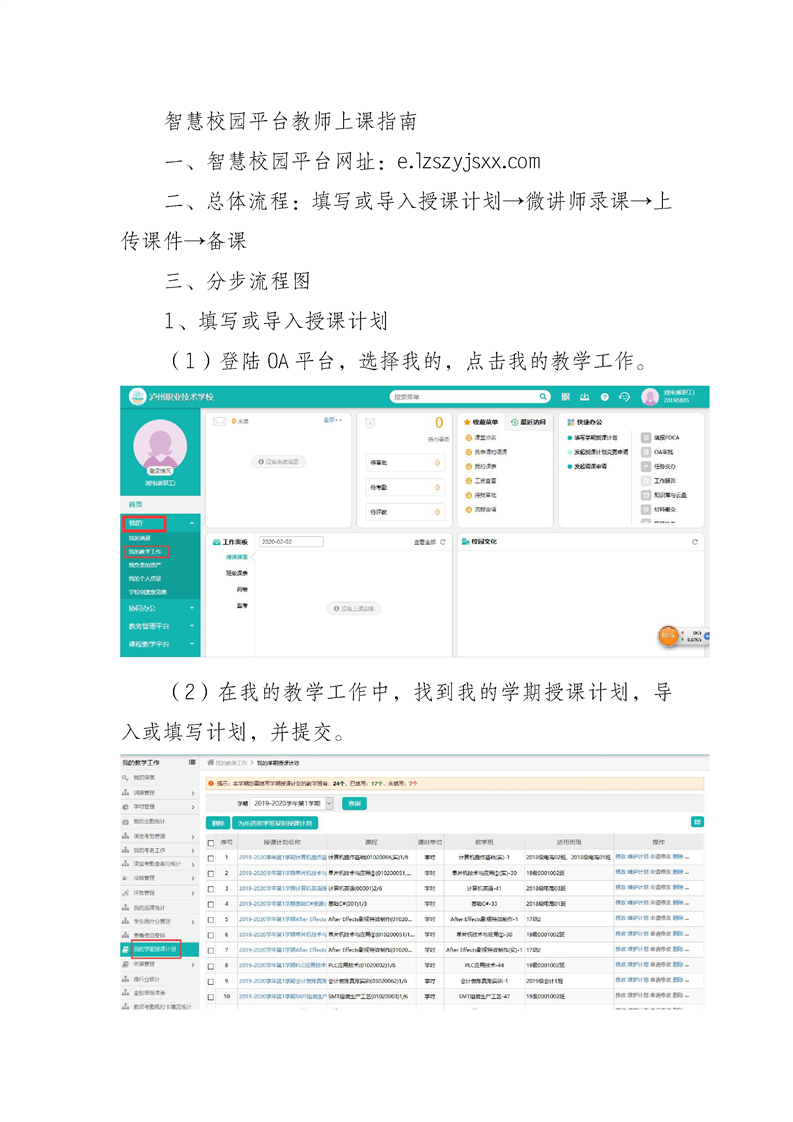Click the column settings icon above table
This screenshot has width=793, height=1122.
[x=697, y=822]
